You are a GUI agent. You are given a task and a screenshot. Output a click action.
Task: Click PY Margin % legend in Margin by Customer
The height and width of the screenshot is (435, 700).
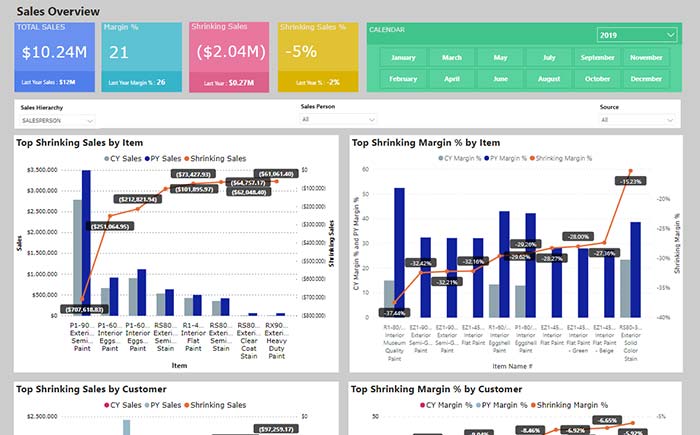(x=502, y=405)
